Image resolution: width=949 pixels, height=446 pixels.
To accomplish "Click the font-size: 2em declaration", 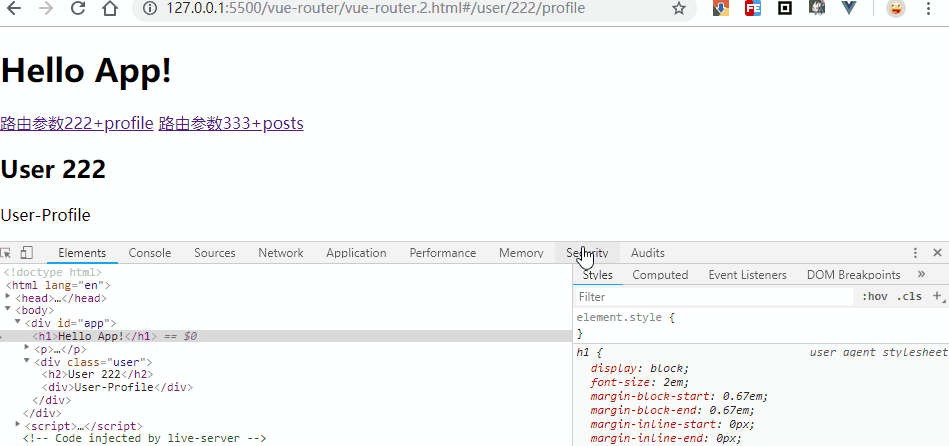I will pyautogui.click(x=640, y=382).
